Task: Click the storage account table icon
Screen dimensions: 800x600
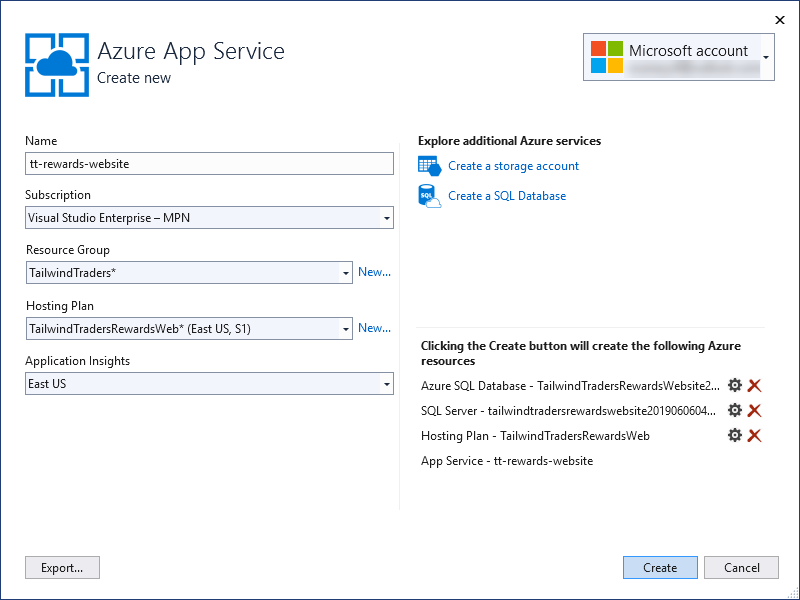Action: click(x=429, y=166)
